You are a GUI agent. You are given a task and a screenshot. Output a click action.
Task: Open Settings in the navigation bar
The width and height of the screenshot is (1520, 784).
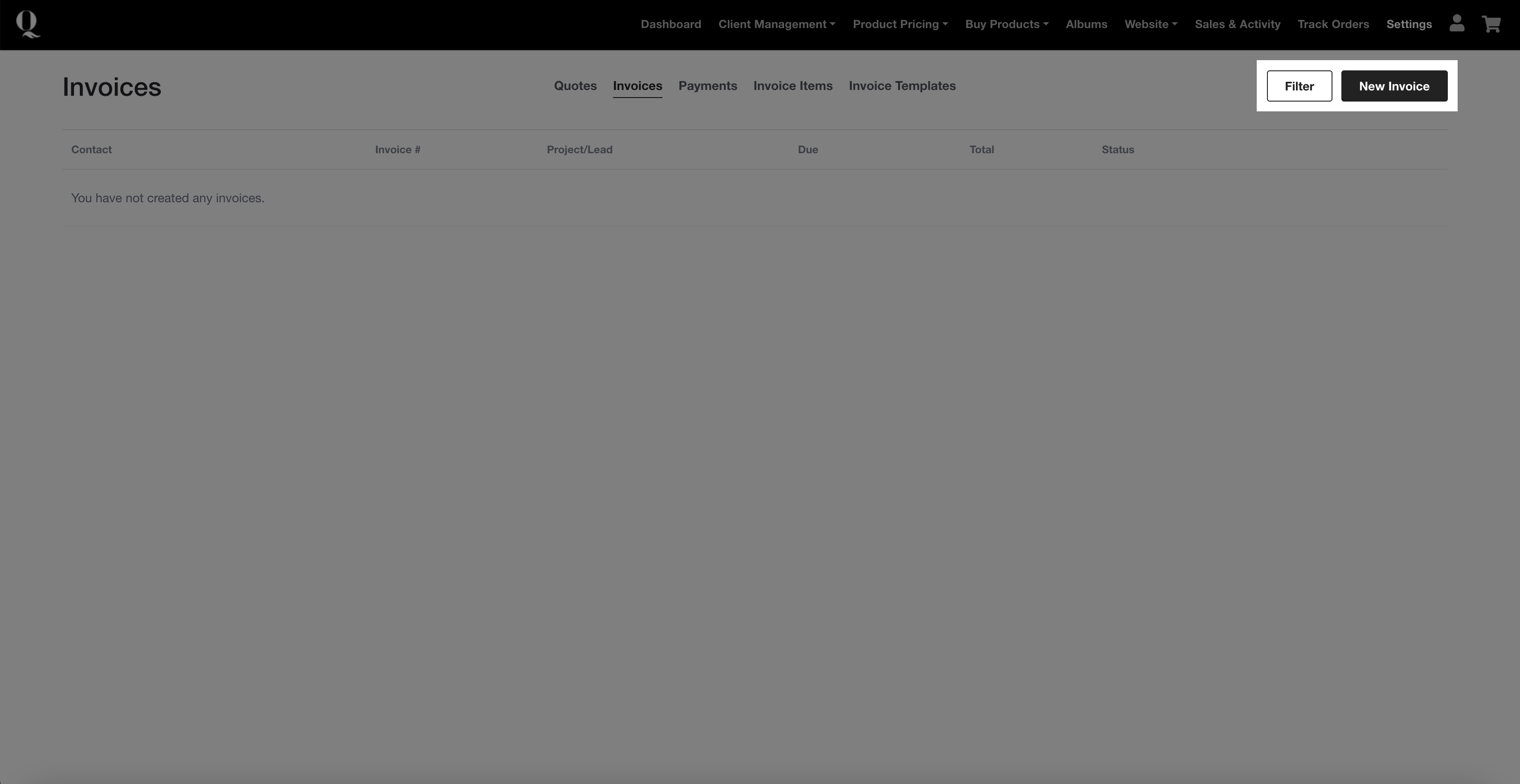pos(1409,24)
